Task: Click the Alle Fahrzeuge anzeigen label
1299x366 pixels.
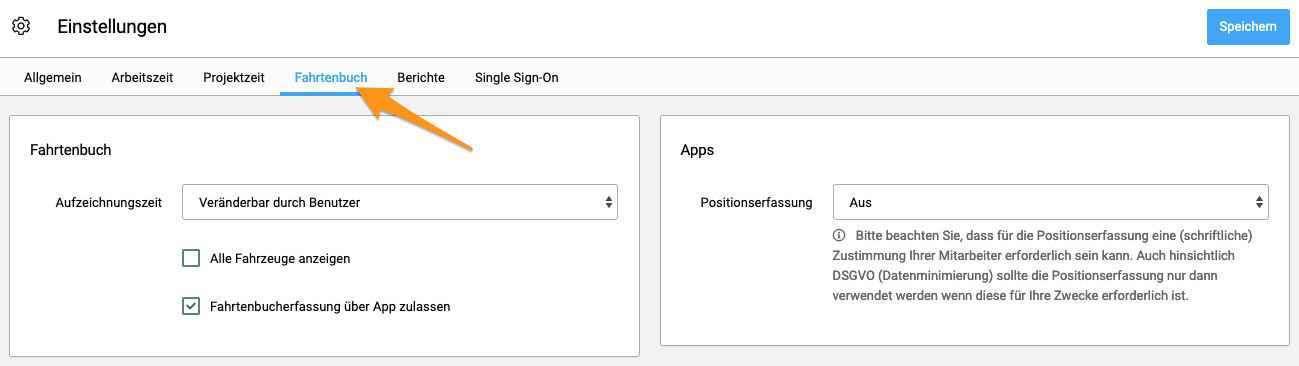Action: coord(280,258)
